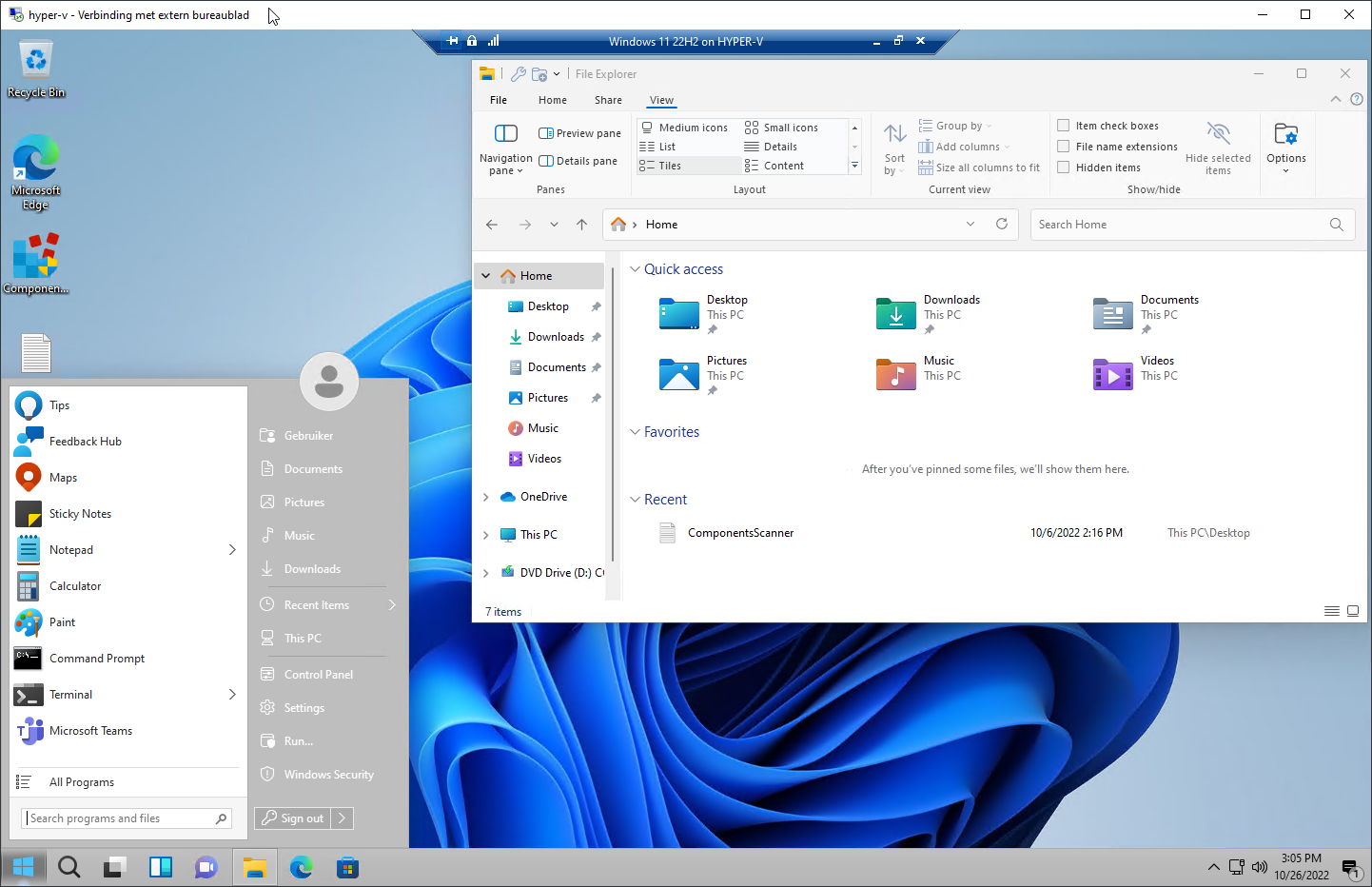1372x887 pixels.
Task: Open address bar history dropdown
Action: [970, 225]
